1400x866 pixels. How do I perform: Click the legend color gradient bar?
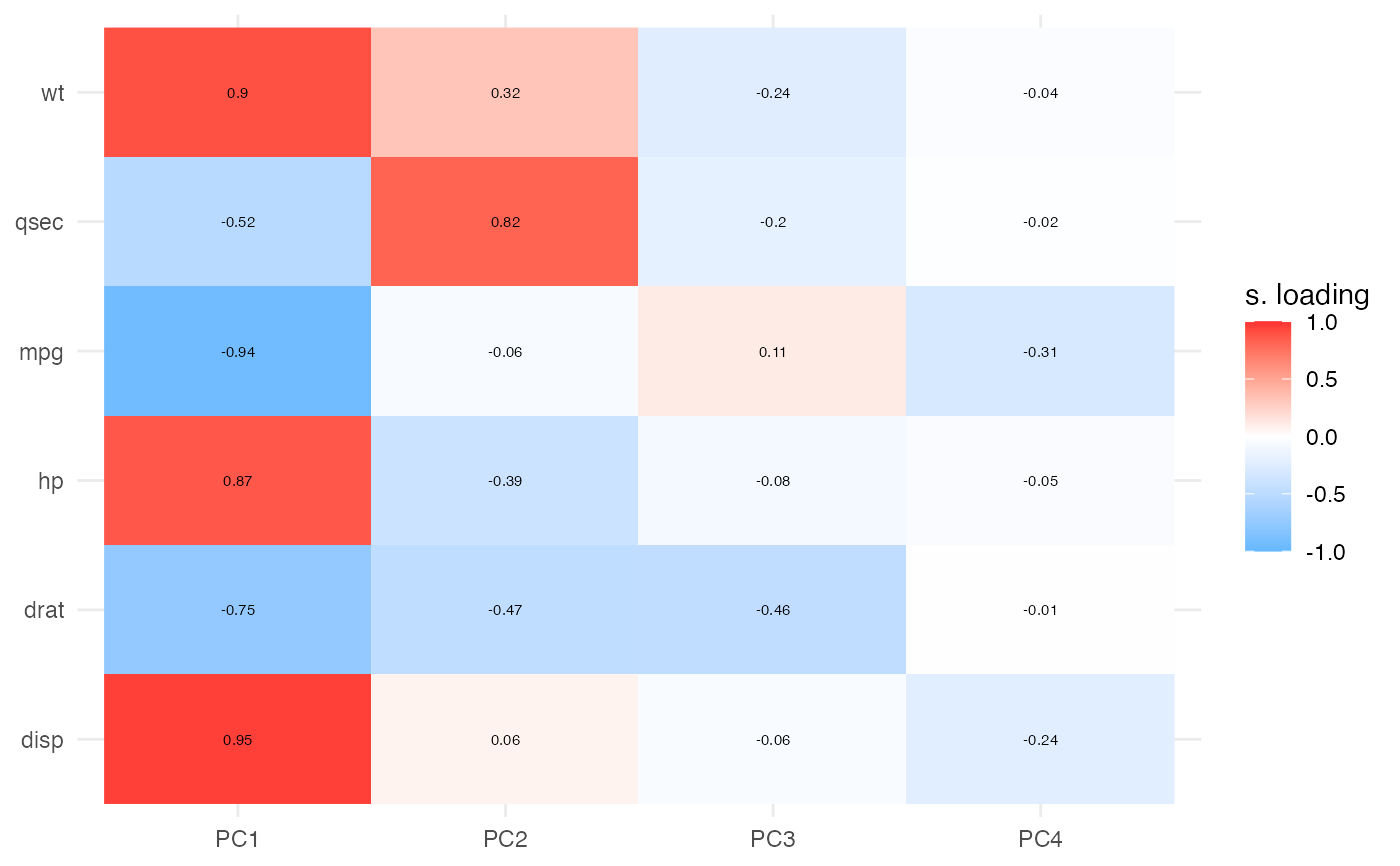pos(1267,436)
